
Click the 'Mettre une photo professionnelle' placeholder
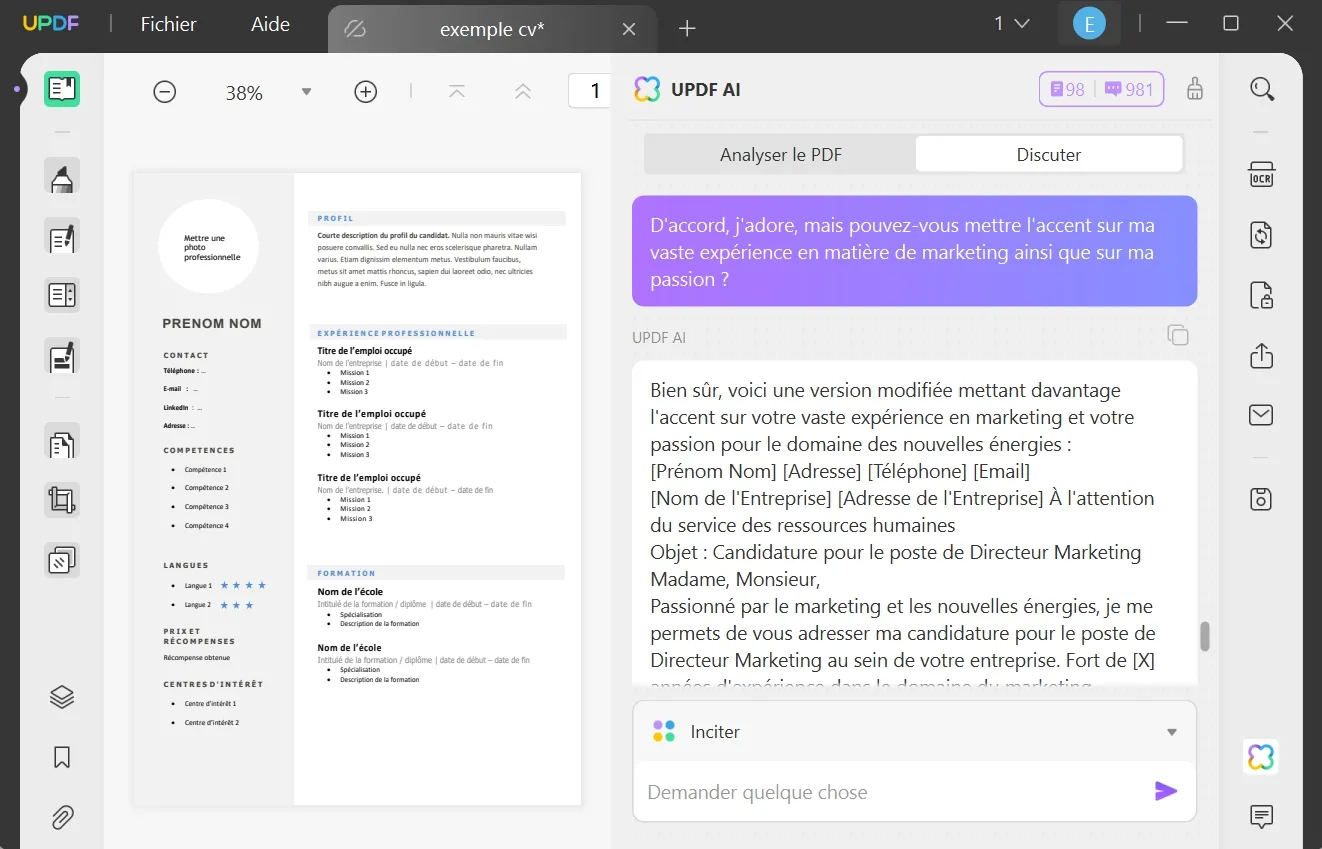point(212,247)
